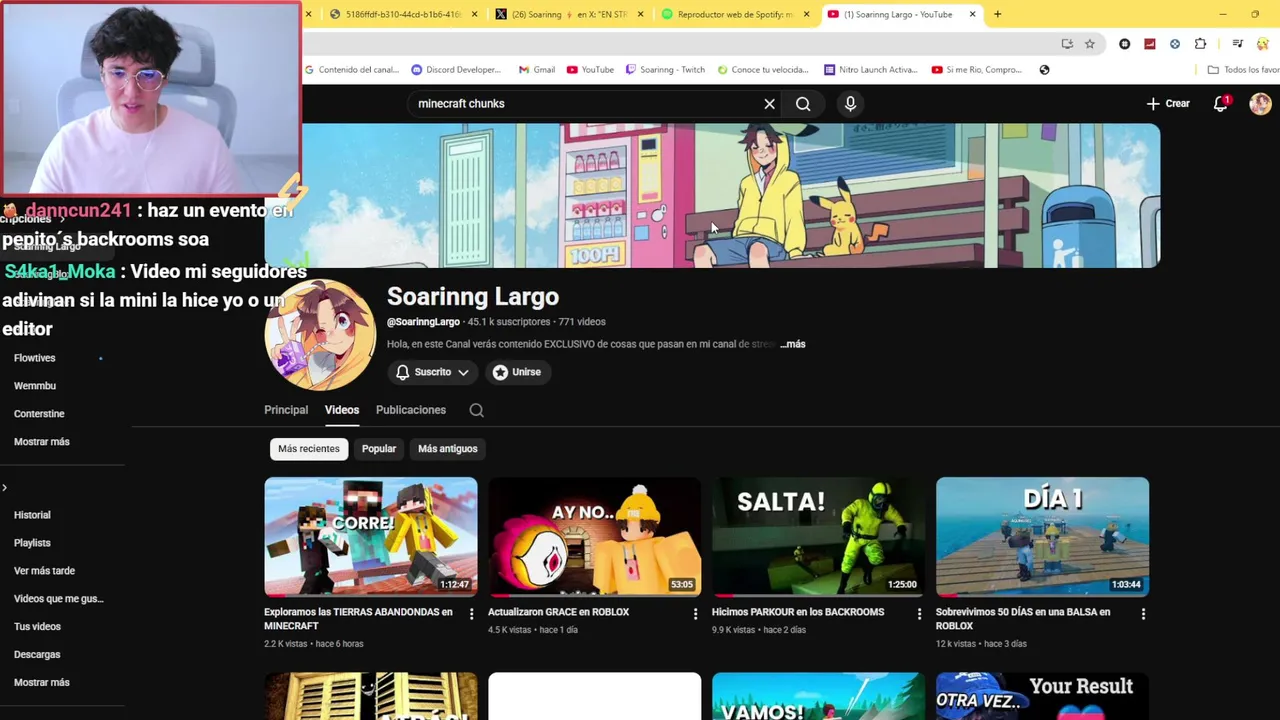Expand channel description with '...más'
Image resolution: width=1280 pixels, height=720 pixels.
tap(793, 344)
